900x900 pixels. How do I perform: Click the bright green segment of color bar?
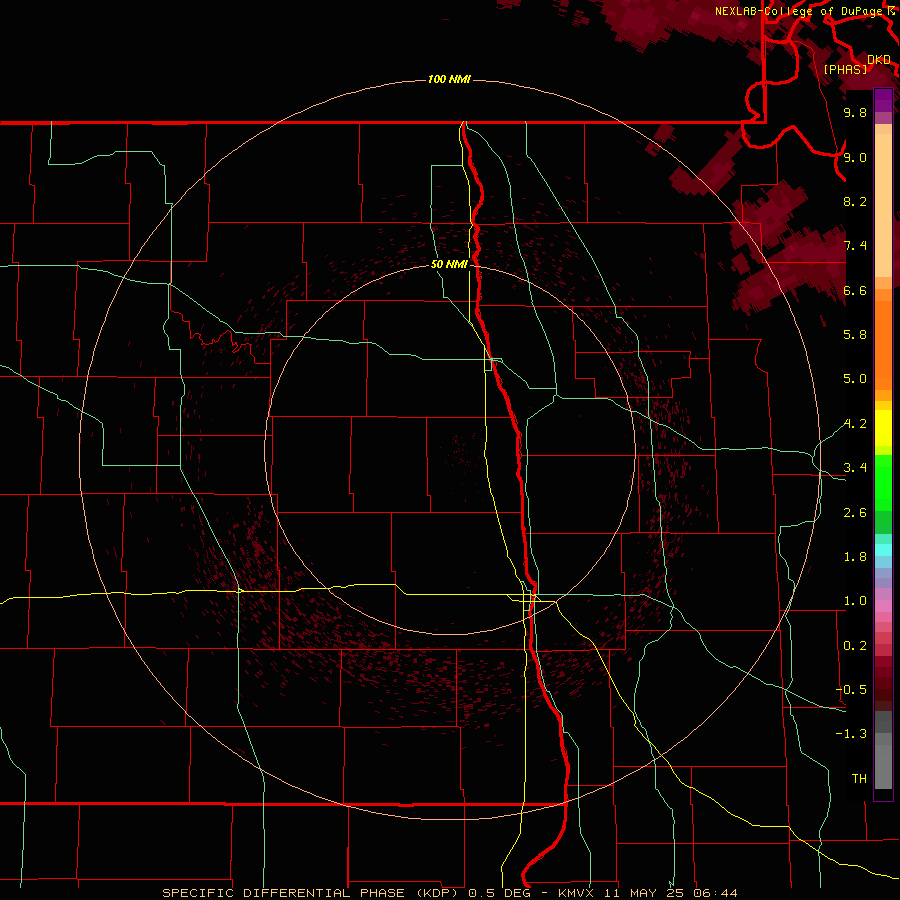(883, 482)
